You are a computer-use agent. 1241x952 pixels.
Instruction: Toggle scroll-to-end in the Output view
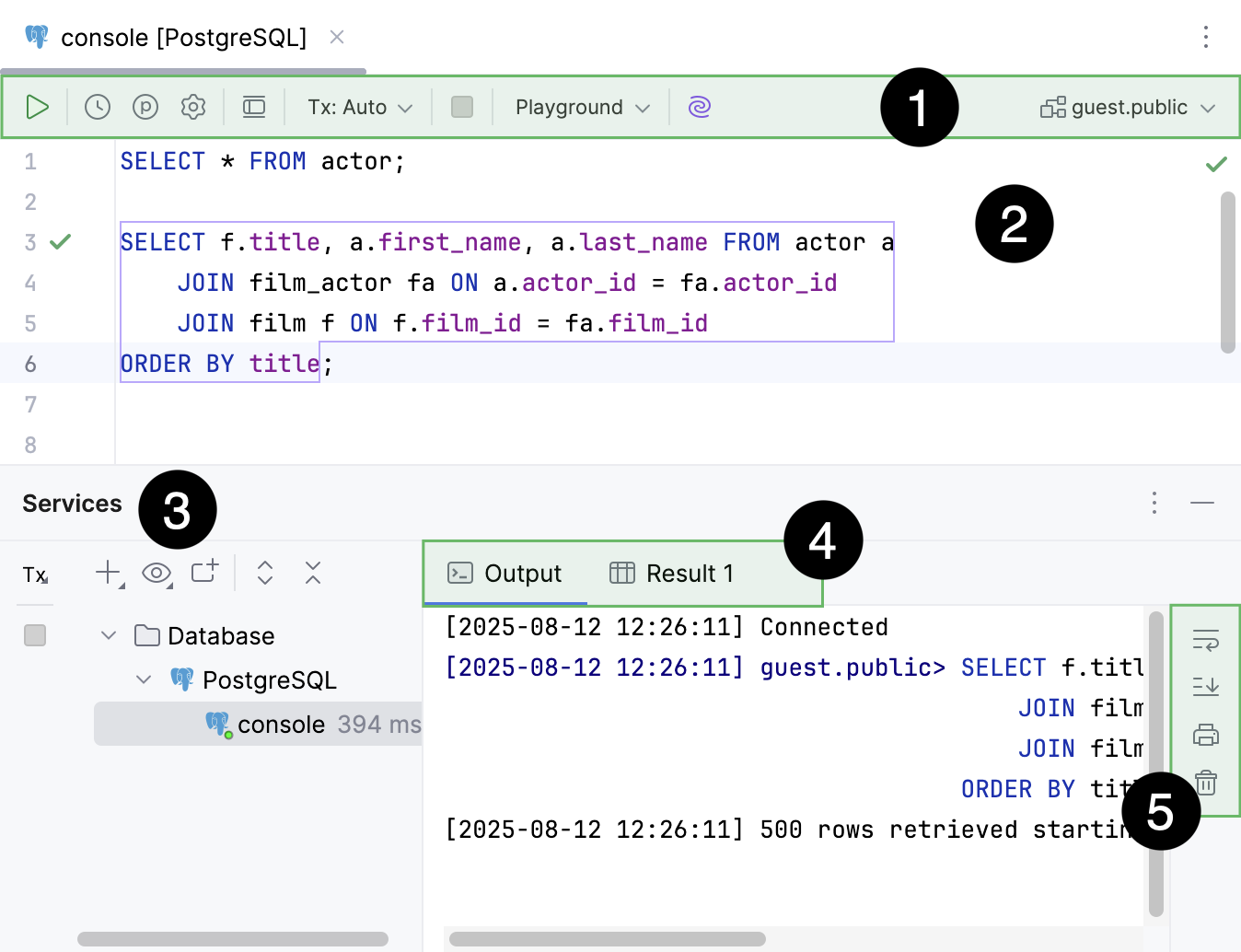pyautogui.click(x=1205, y=687)
